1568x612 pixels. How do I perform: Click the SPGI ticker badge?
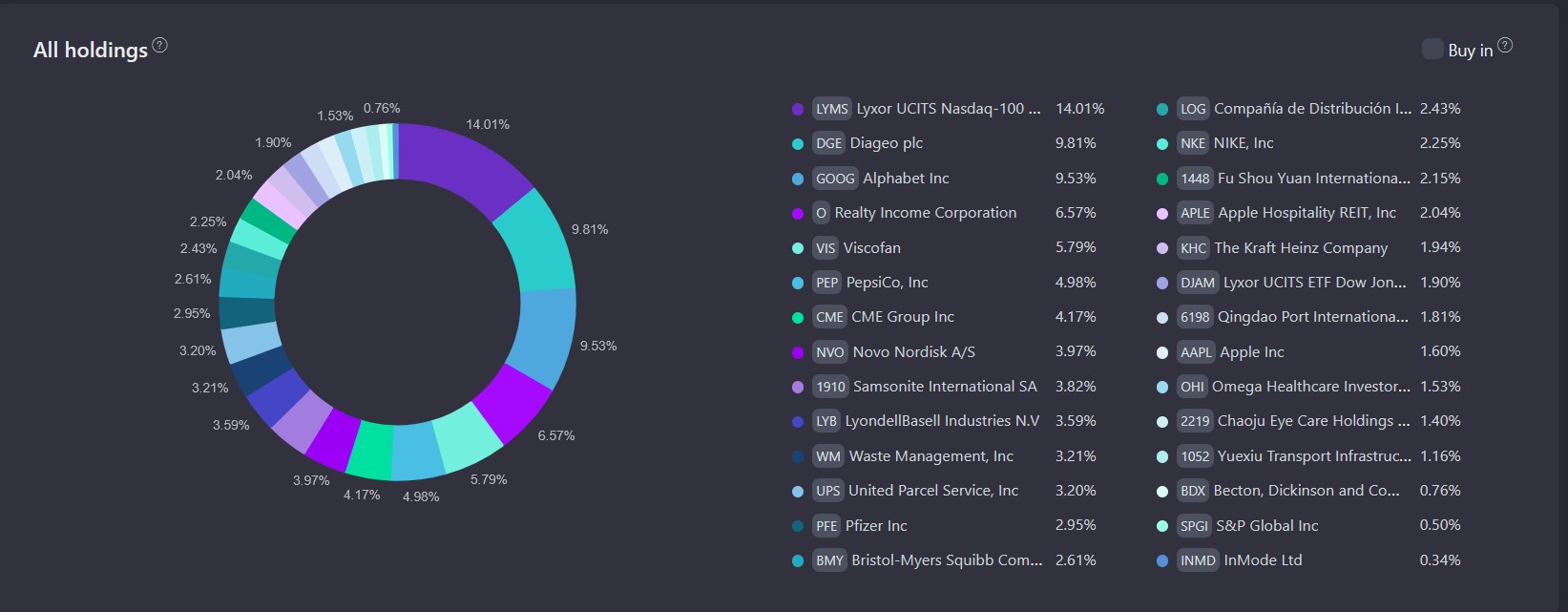point(1193,526)
